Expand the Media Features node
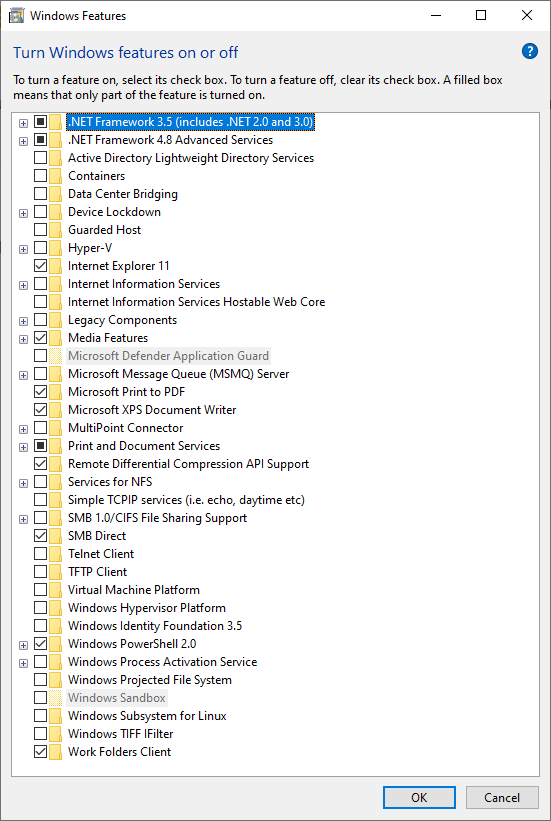Screen dimensions: 551x821 coord(23,339)
